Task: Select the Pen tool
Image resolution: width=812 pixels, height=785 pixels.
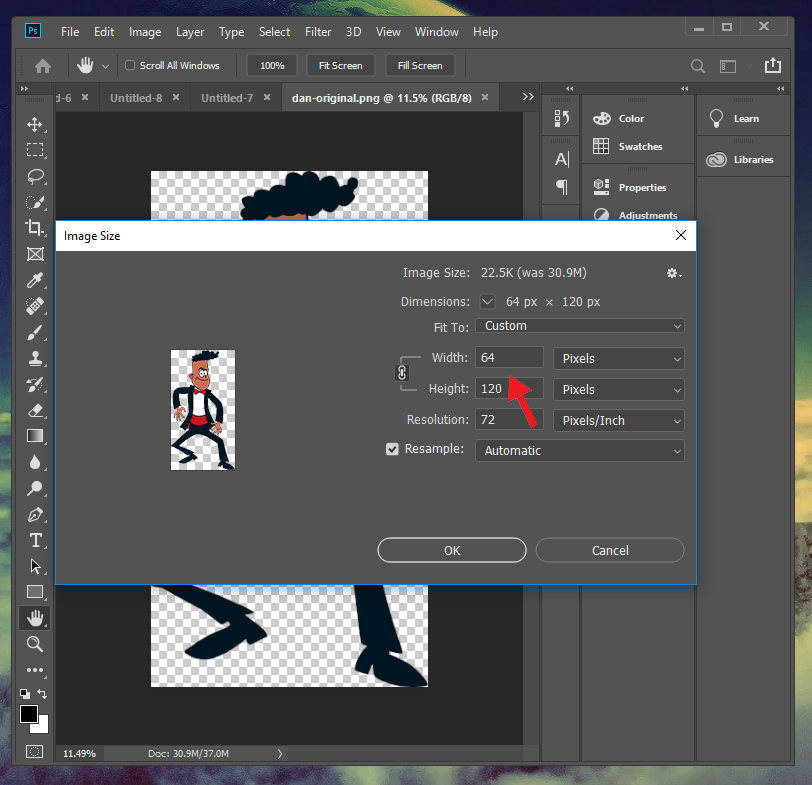Action: click(35, 514)
